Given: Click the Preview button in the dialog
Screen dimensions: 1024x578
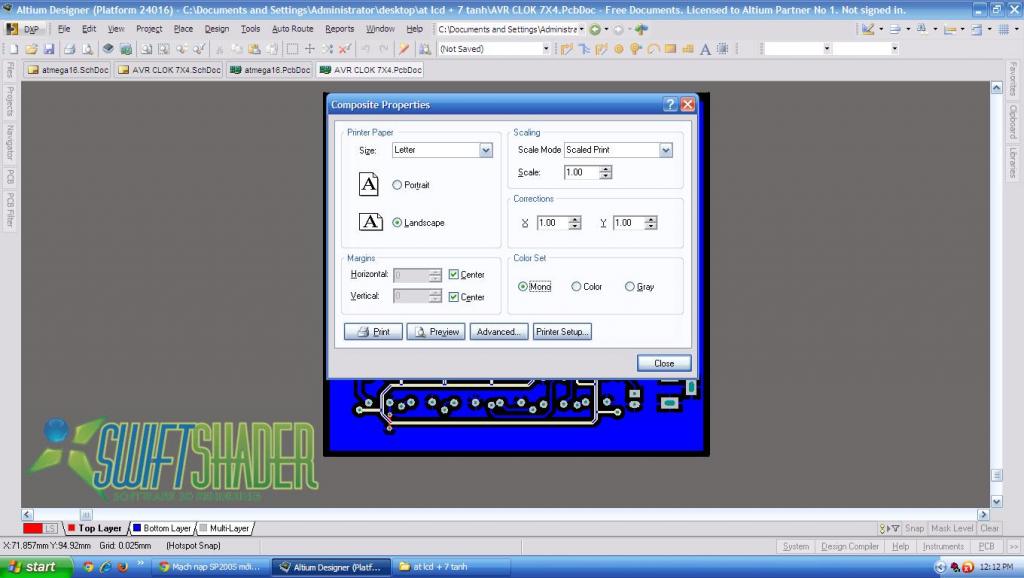Looking at the screenshot, I should (x=436, y=332).
